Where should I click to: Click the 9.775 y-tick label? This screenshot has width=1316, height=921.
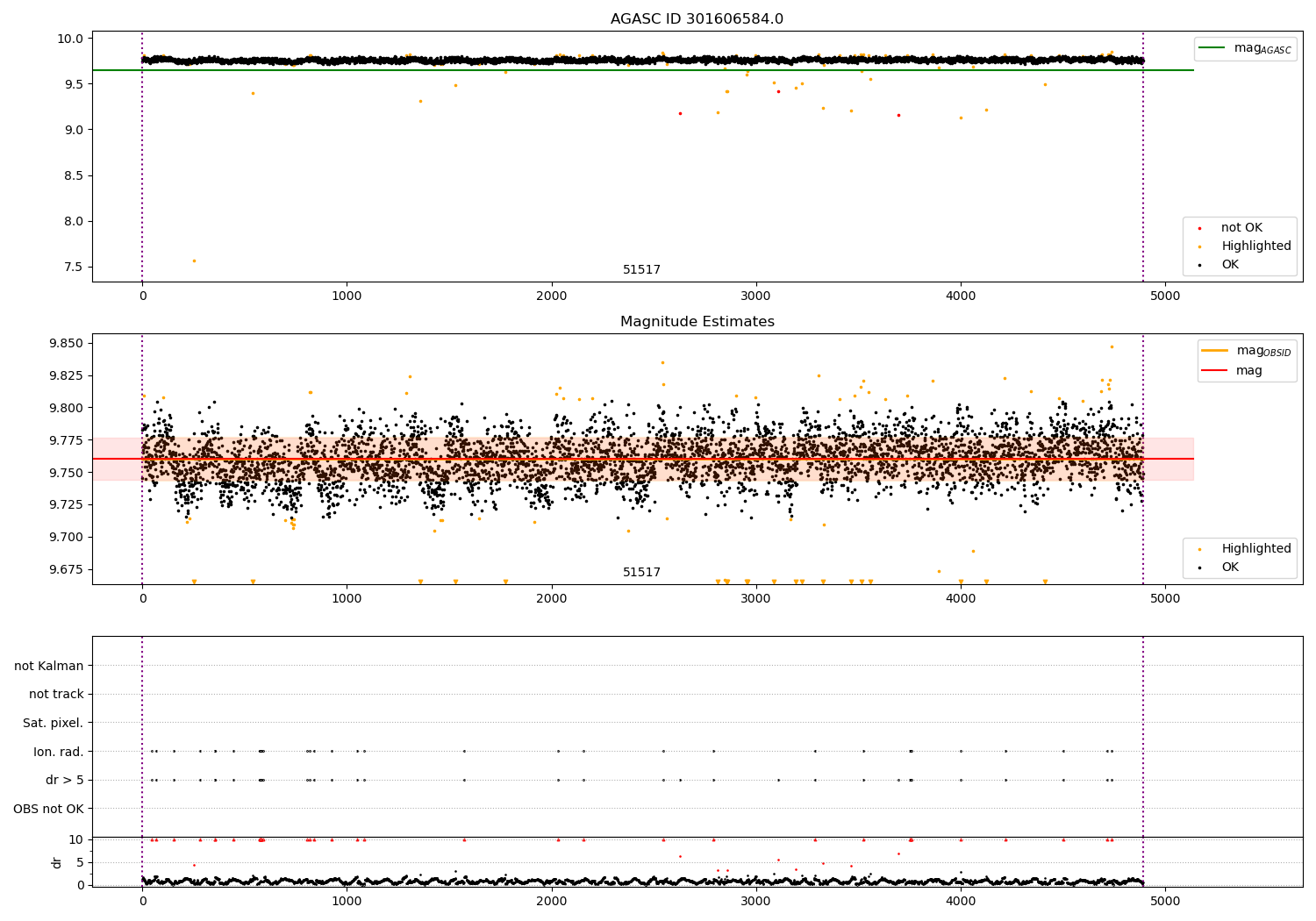[x=67, y=440]
